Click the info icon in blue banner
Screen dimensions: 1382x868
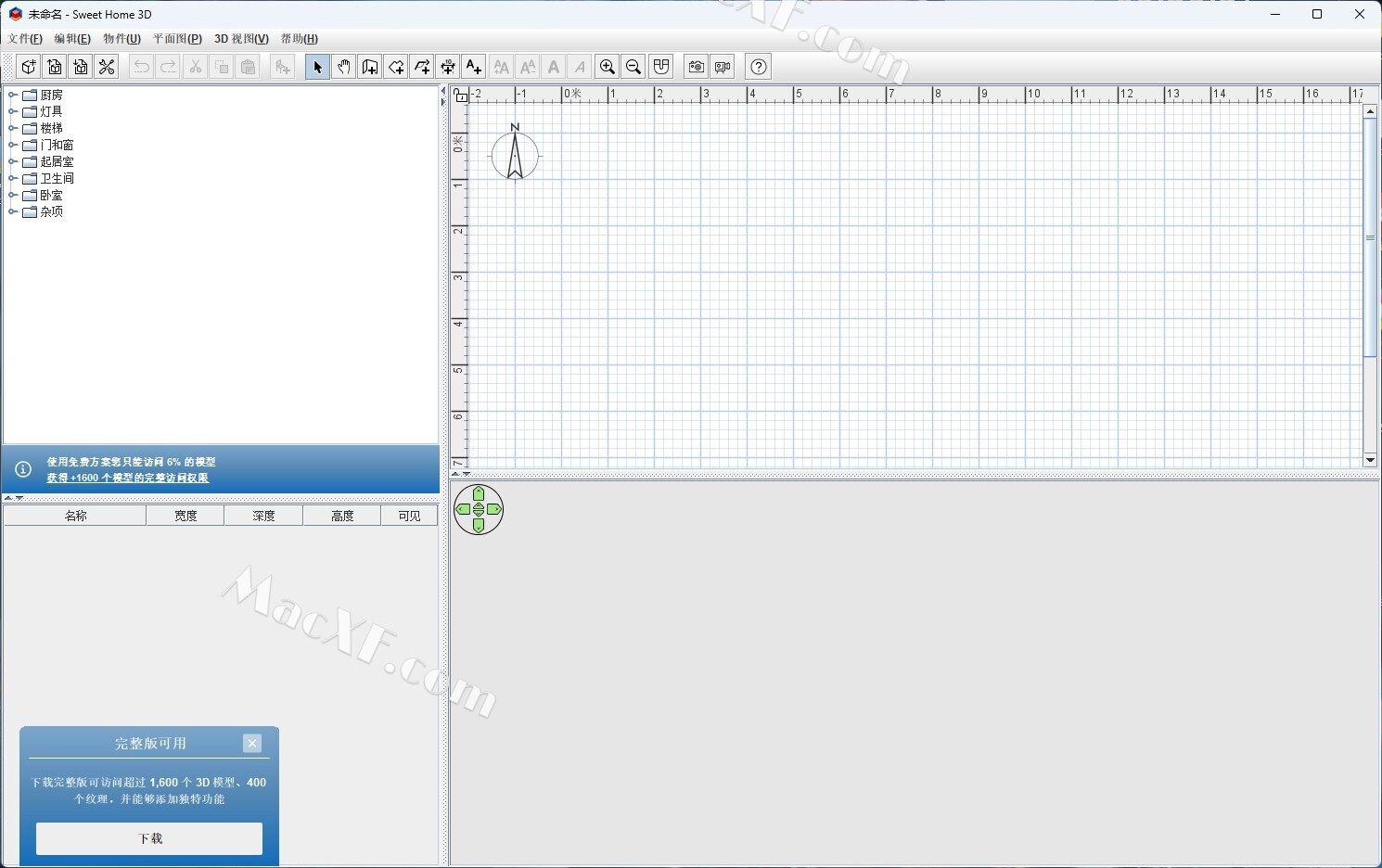click(x=23, y=469)
